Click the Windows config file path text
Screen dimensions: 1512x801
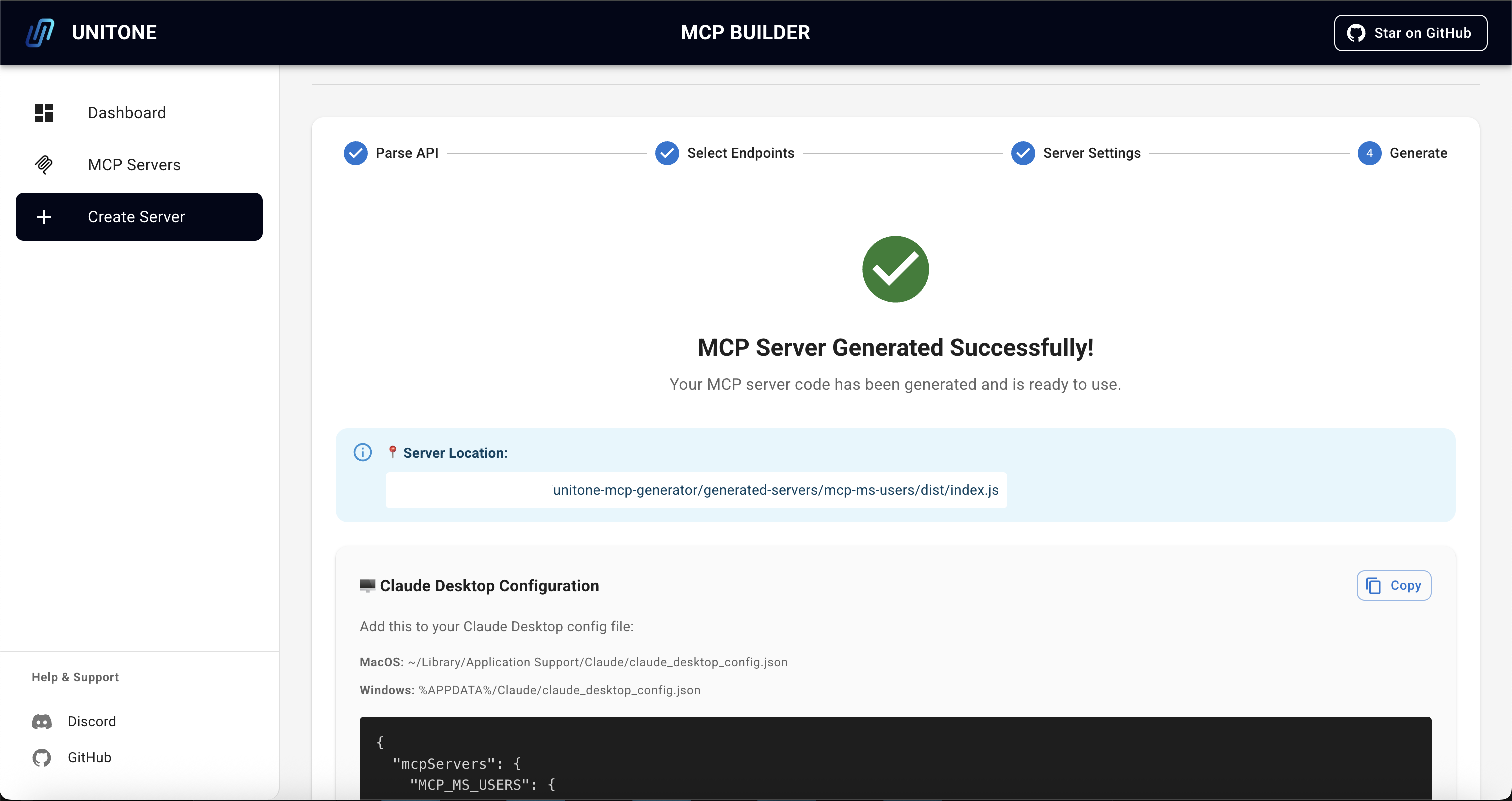click(530, 690)
